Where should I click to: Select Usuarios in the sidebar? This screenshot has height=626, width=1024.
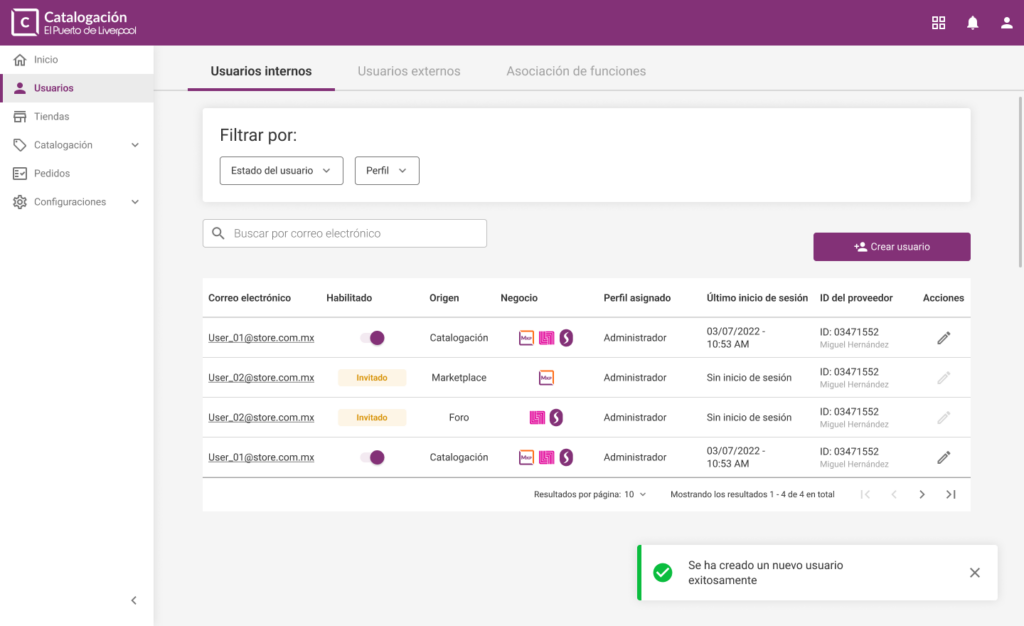[x=77, y=88]
